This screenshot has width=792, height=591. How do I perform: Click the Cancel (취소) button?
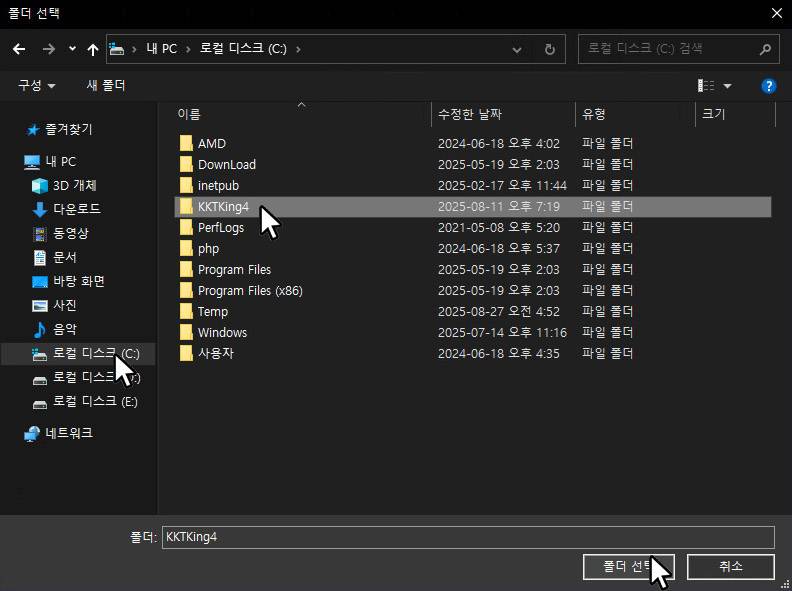click(730, 566)
